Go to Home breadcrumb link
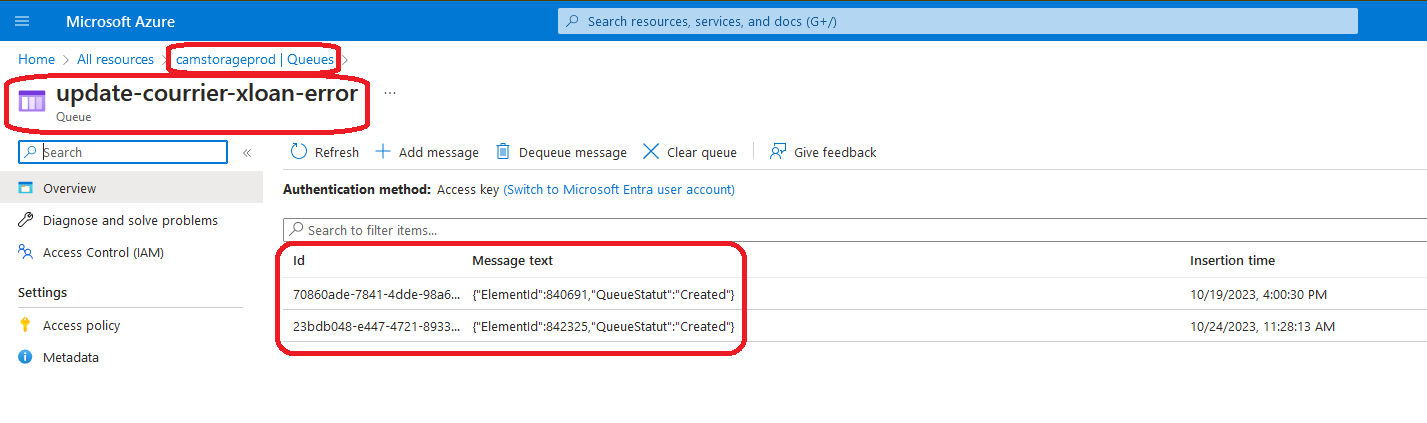Viewport: 1427px width, 423px height. pyautogui.click(x=36, y=59)
